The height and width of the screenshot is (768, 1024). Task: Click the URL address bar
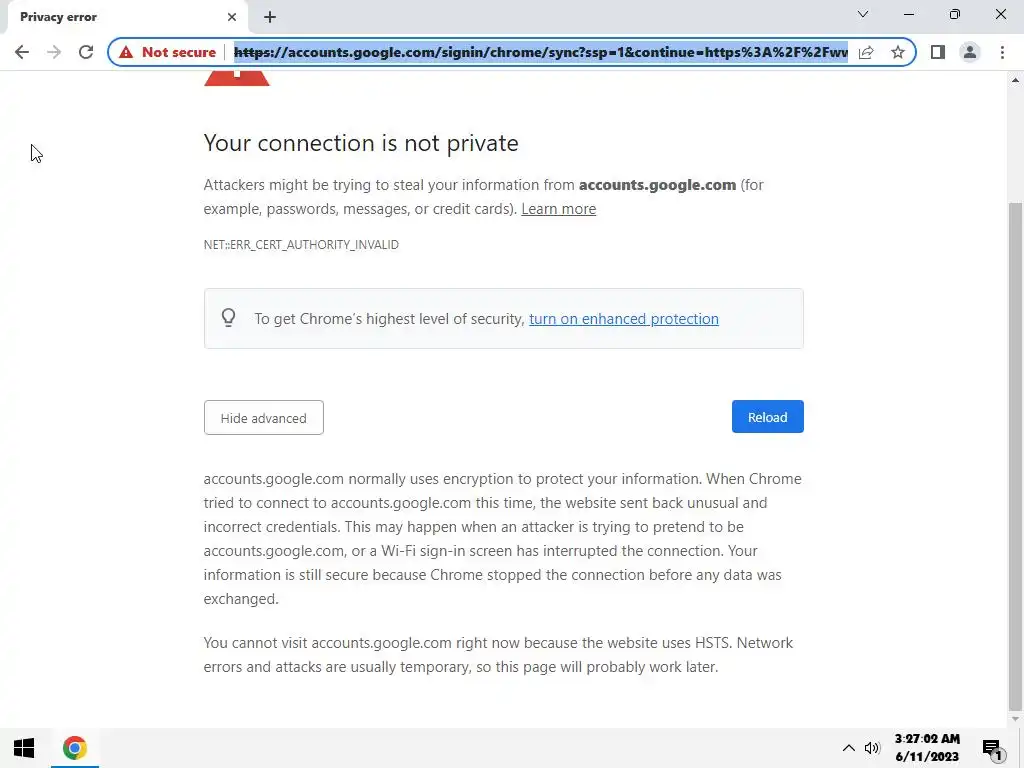coord(540,52)
